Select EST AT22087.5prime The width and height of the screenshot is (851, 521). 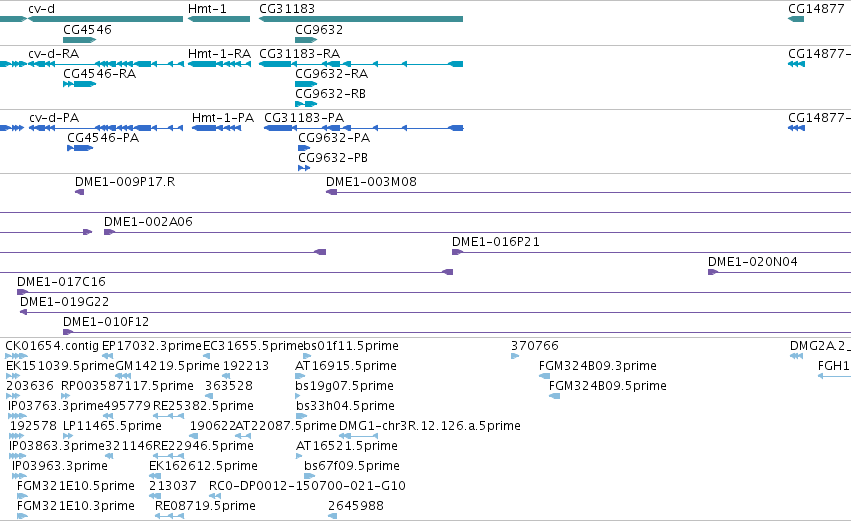tap(243, 436)
